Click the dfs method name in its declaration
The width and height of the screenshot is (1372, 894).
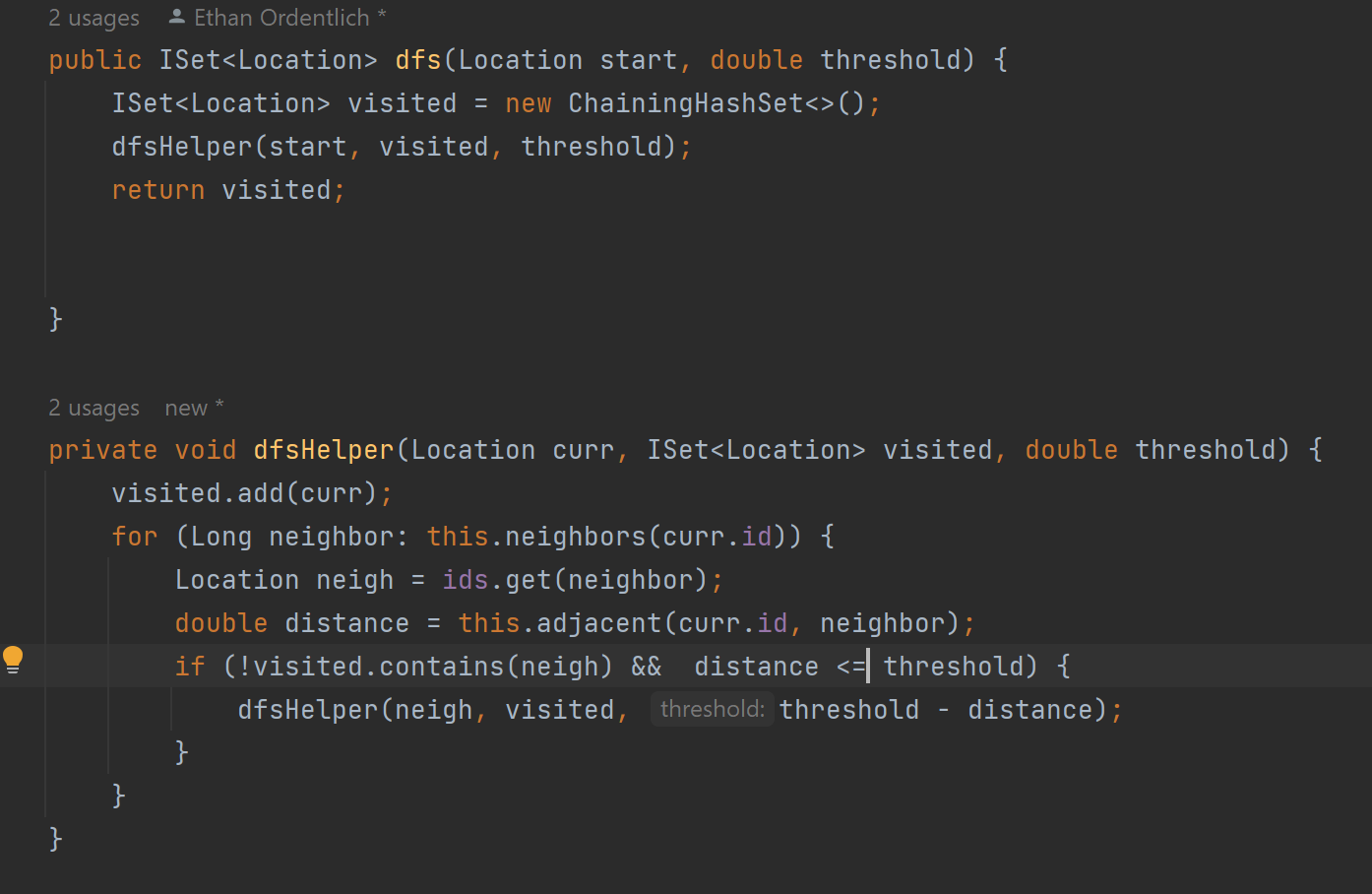[417, 60]
